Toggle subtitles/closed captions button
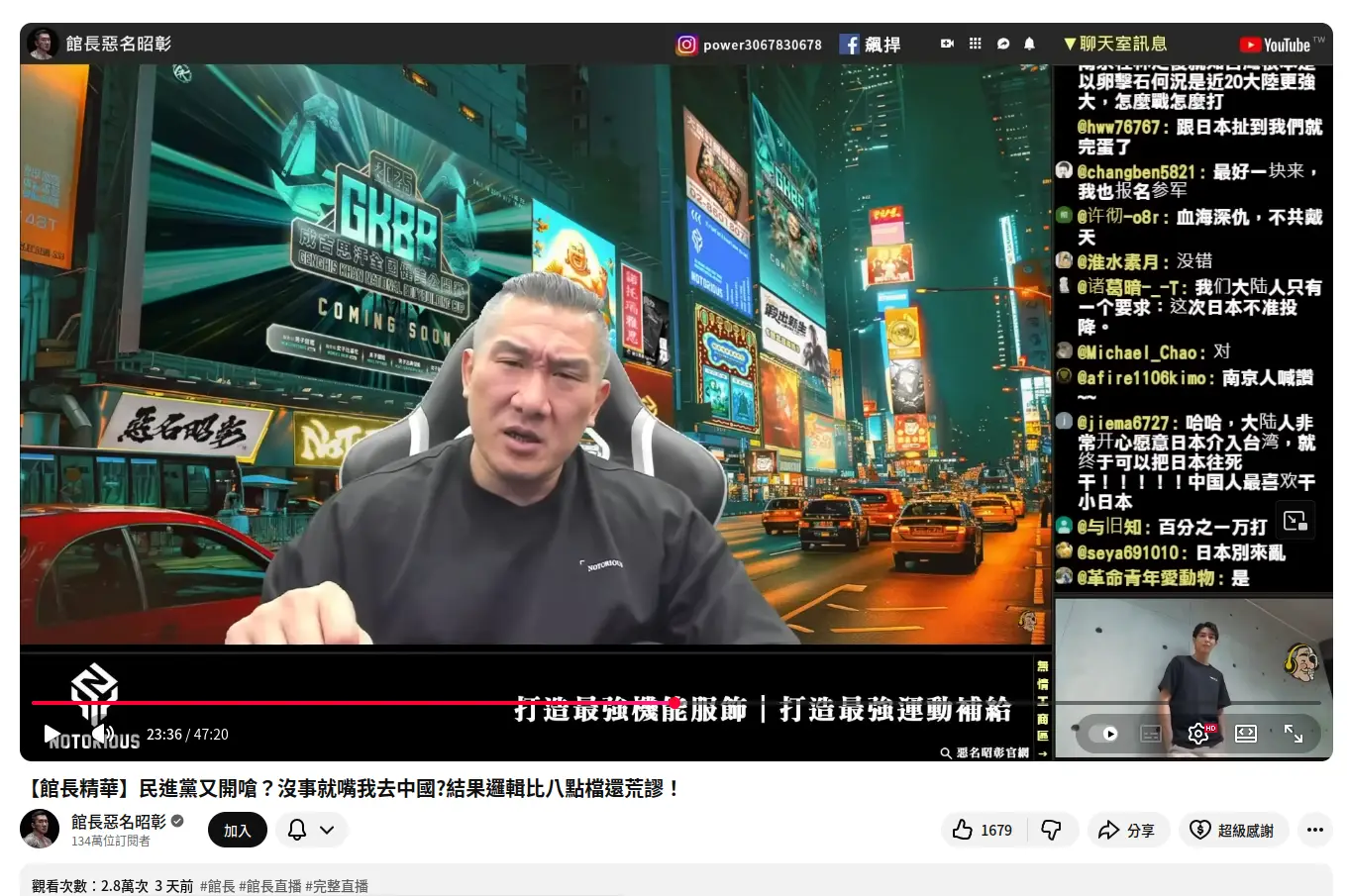Viewport: 1348px width, 896px height. point(1151,734)
